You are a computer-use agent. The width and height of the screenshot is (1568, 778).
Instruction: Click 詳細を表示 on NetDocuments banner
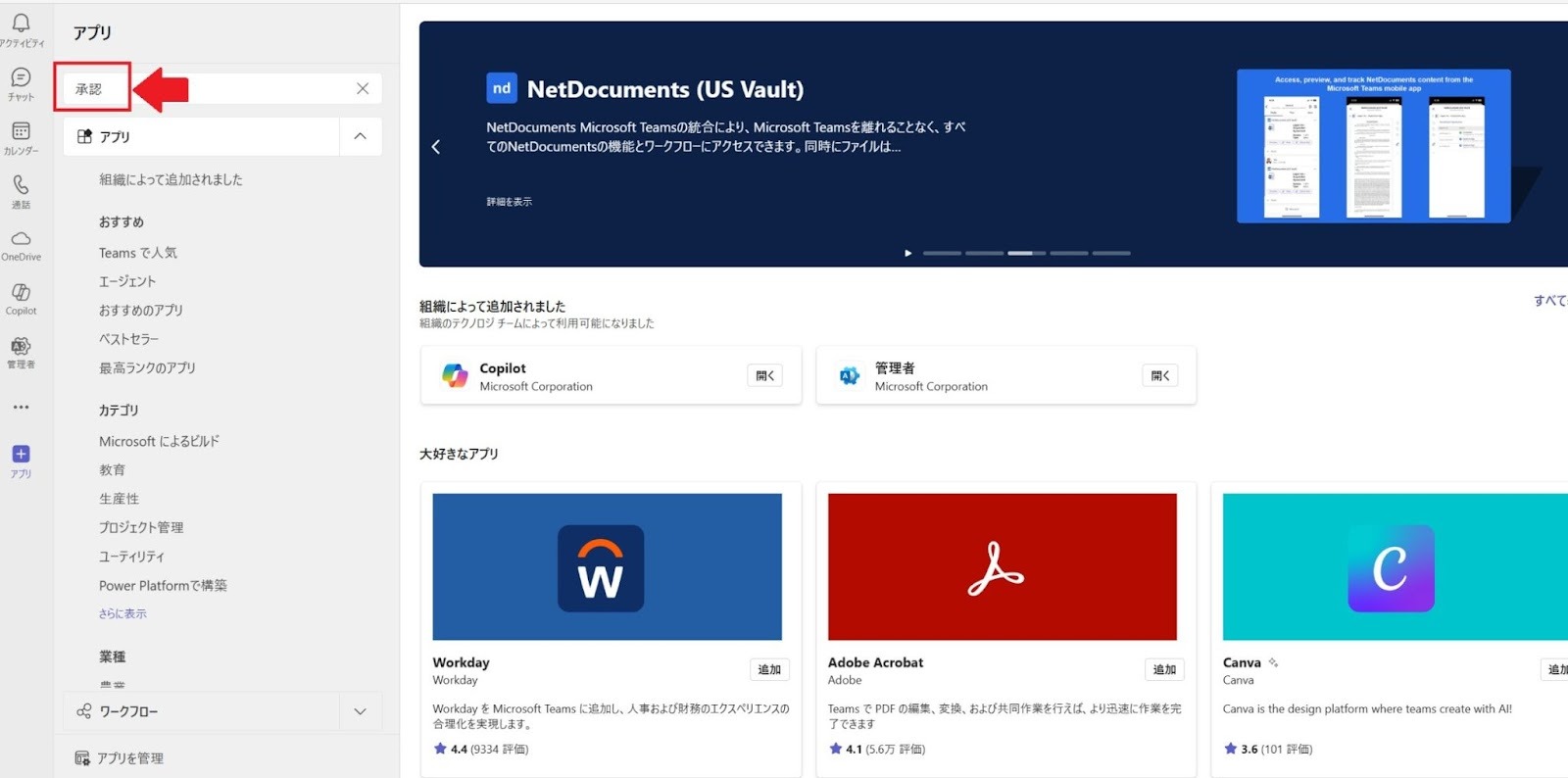(x=510, y=202)
